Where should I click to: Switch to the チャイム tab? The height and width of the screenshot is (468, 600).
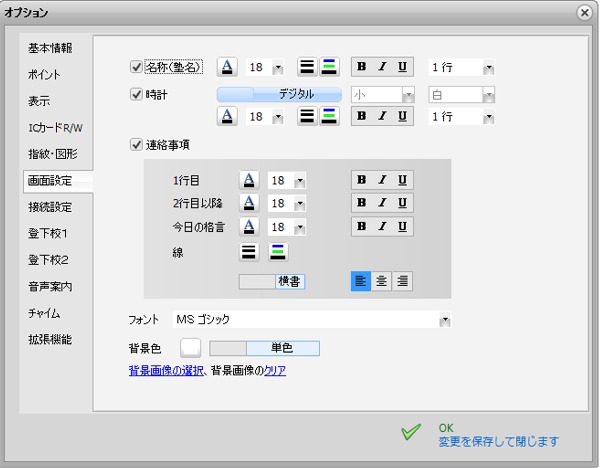[44, 313]
